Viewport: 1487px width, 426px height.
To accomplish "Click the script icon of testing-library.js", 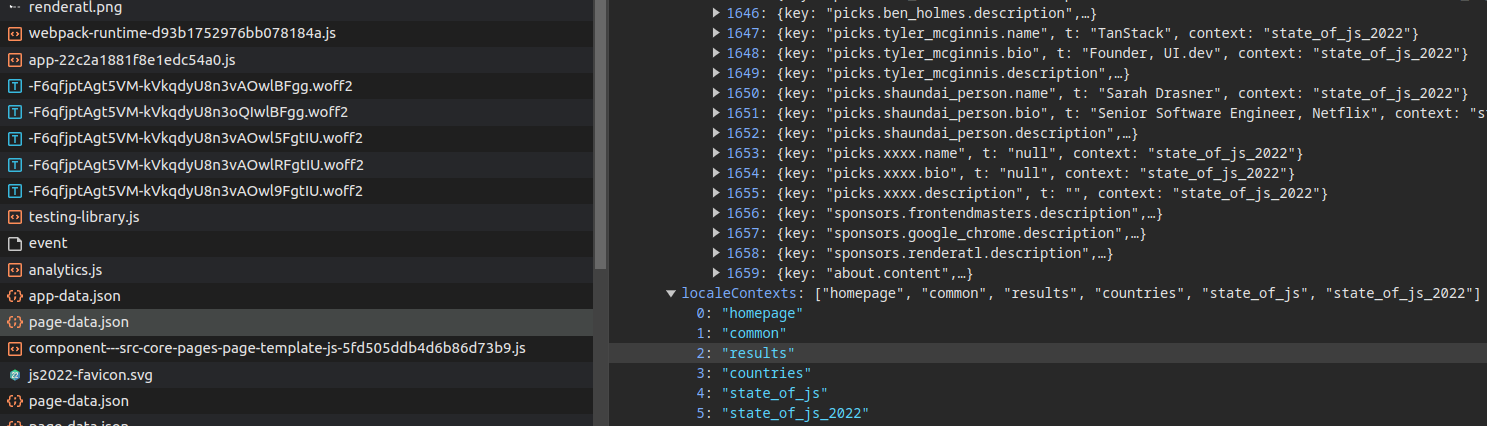I will [x=14, y=216].
